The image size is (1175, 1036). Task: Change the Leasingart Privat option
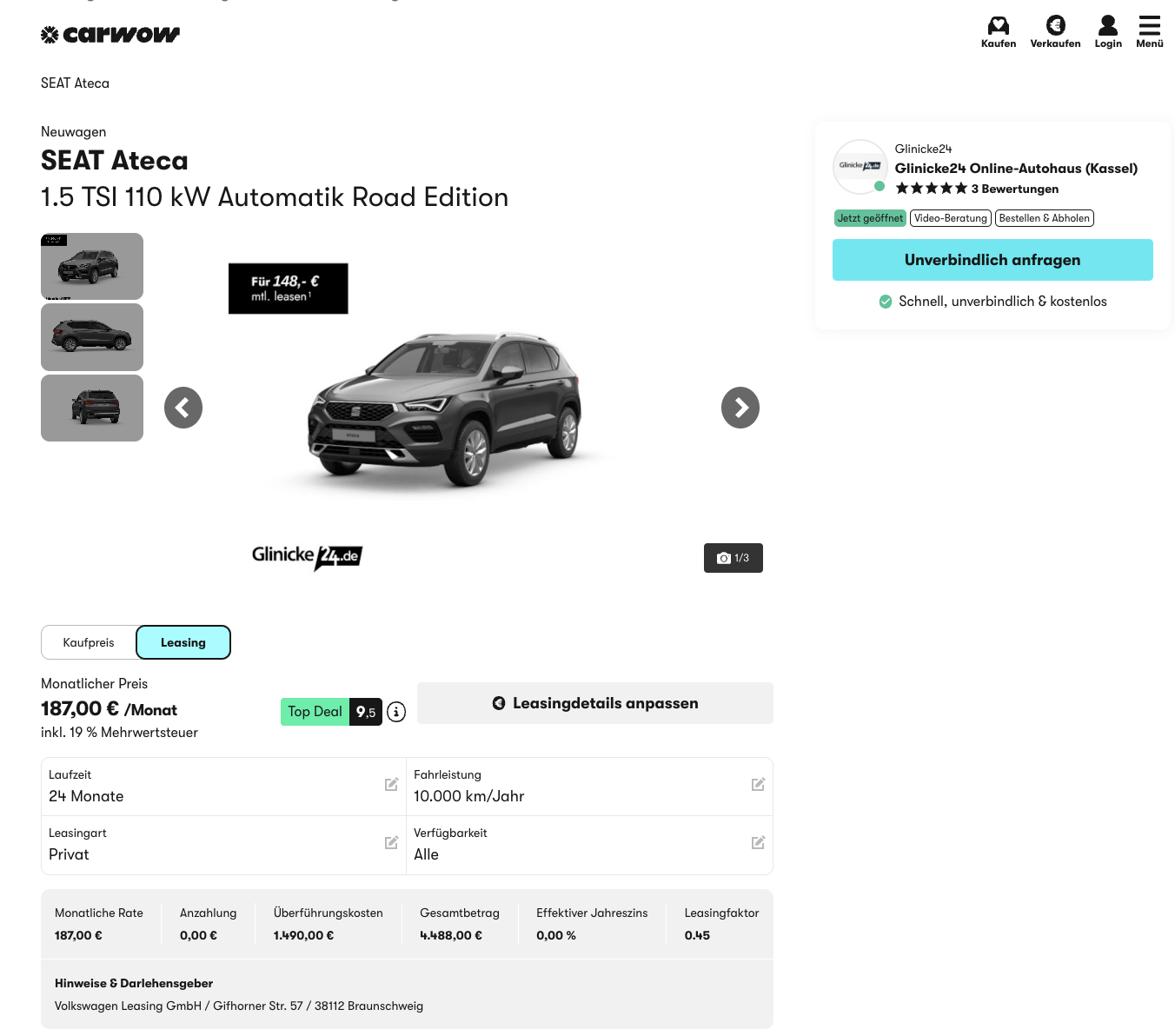pyautogui.click(x=391, y=843)
